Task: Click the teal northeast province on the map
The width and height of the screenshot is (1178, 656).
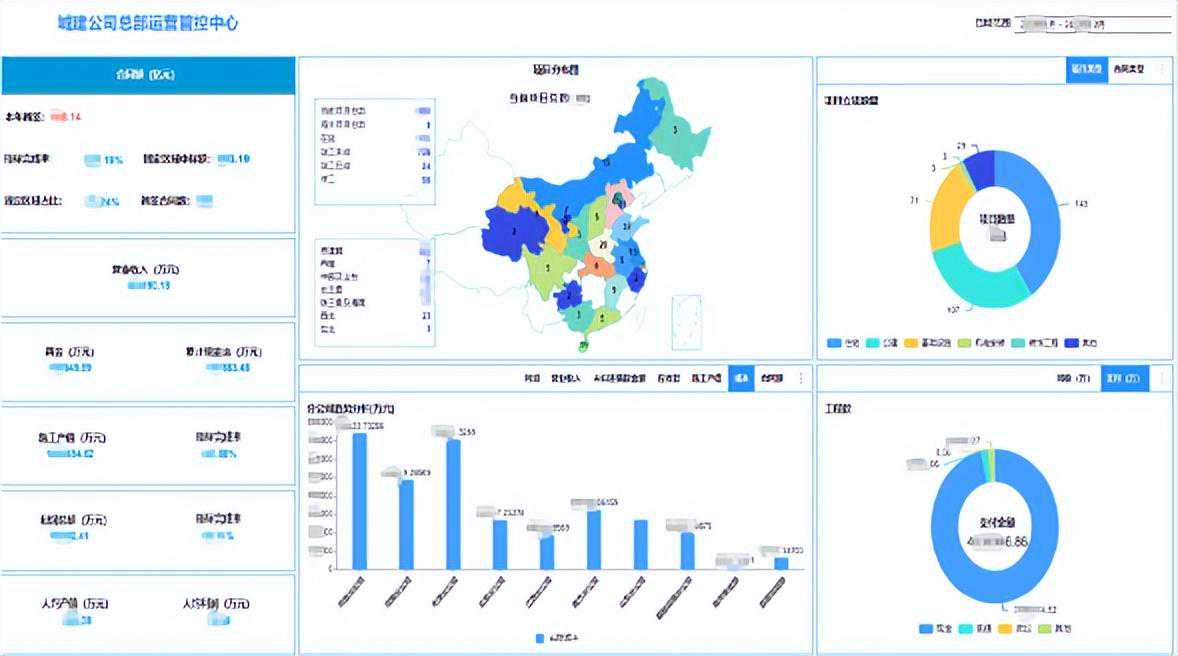Action: tap(679, 133)
